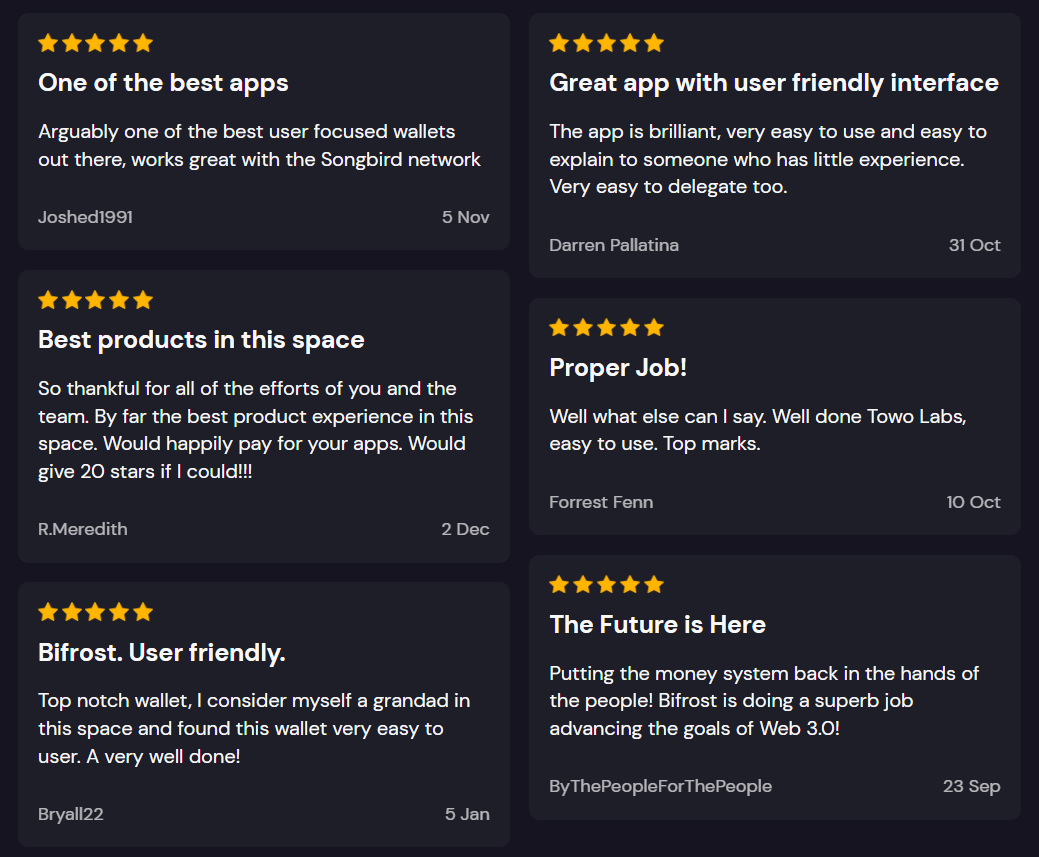Open the 'Best products in this space' title

click(x=201, y=340)
